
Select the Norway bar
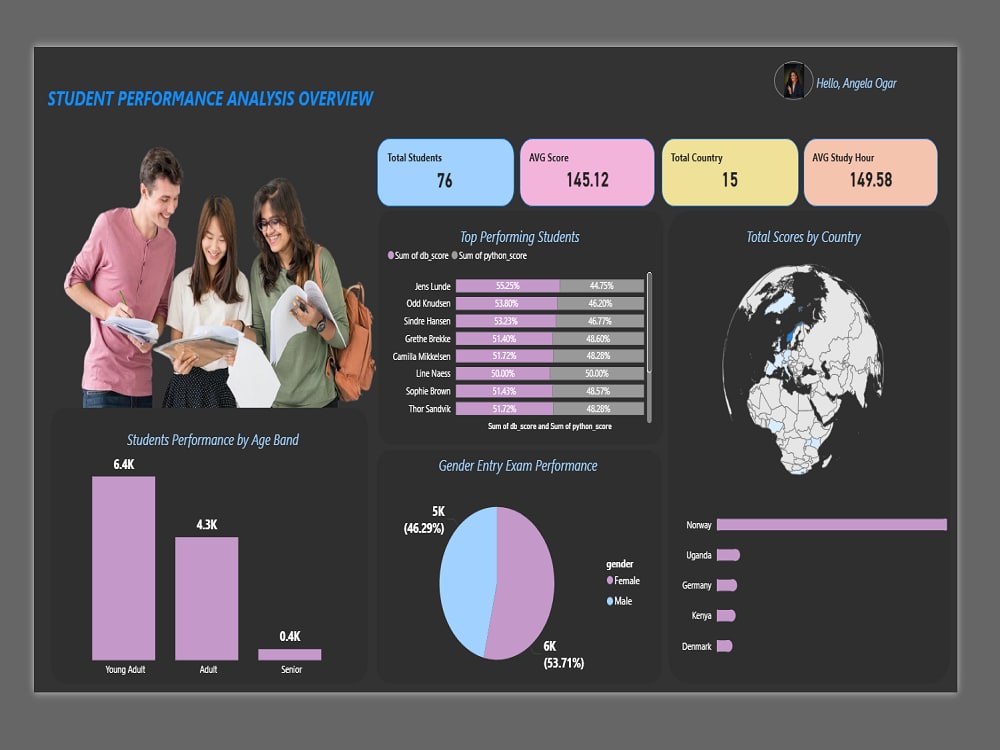tap(832, 524)
